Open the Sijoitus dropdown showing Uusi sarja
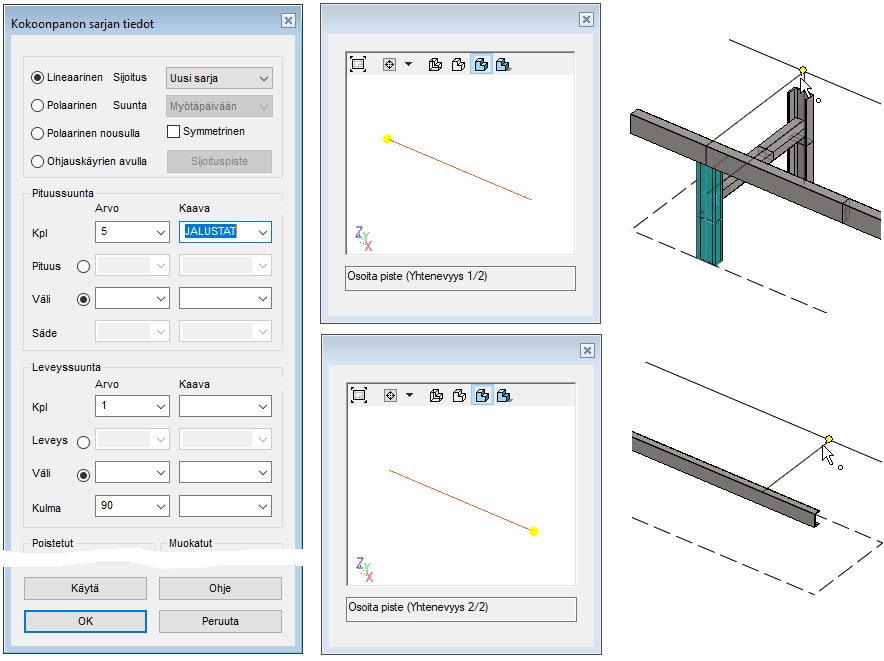This screenshot has height=661, width=884. [x=218, y=78]
